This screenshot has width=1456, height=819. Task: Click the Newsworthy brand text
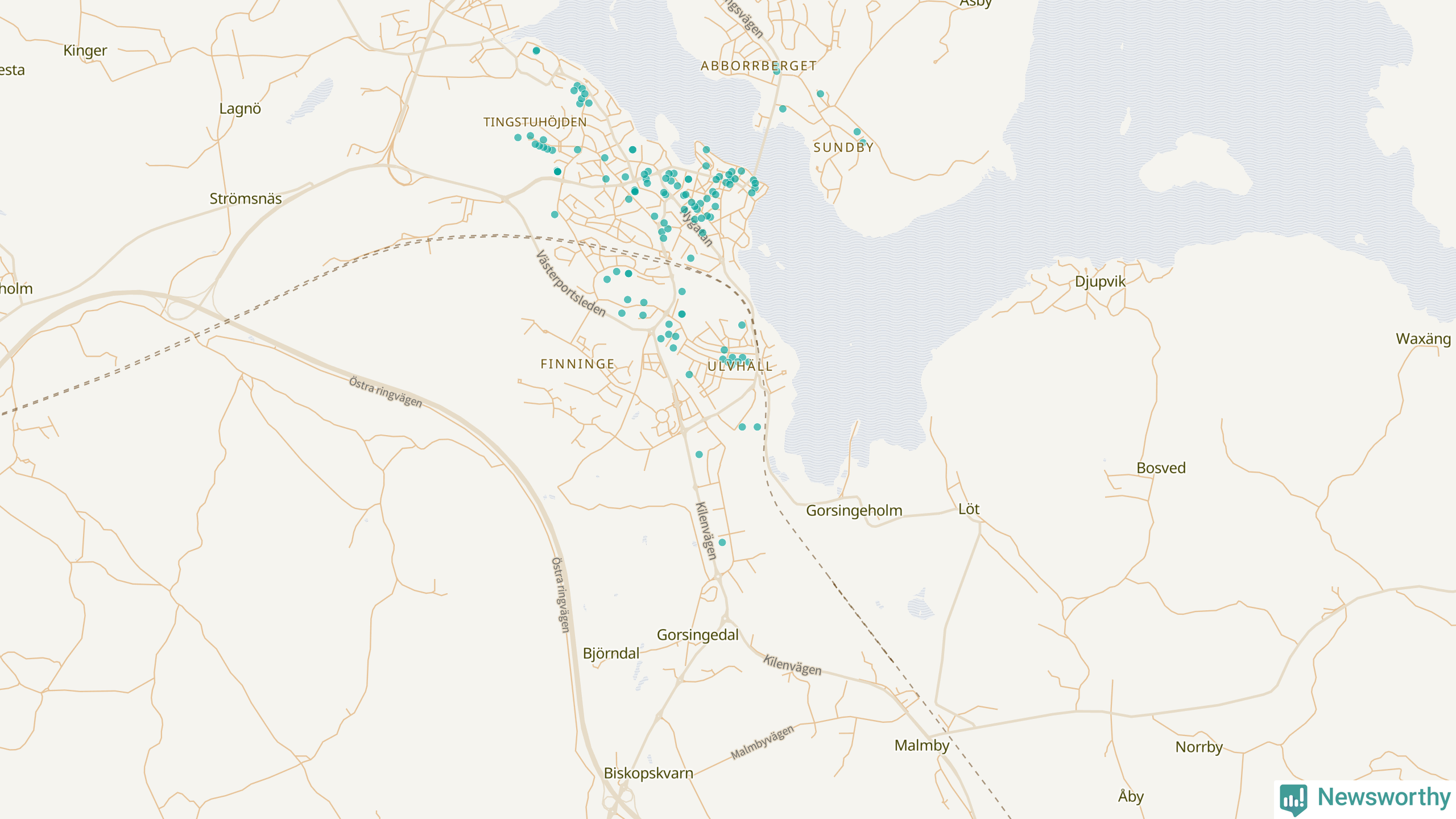[1384, 797]
